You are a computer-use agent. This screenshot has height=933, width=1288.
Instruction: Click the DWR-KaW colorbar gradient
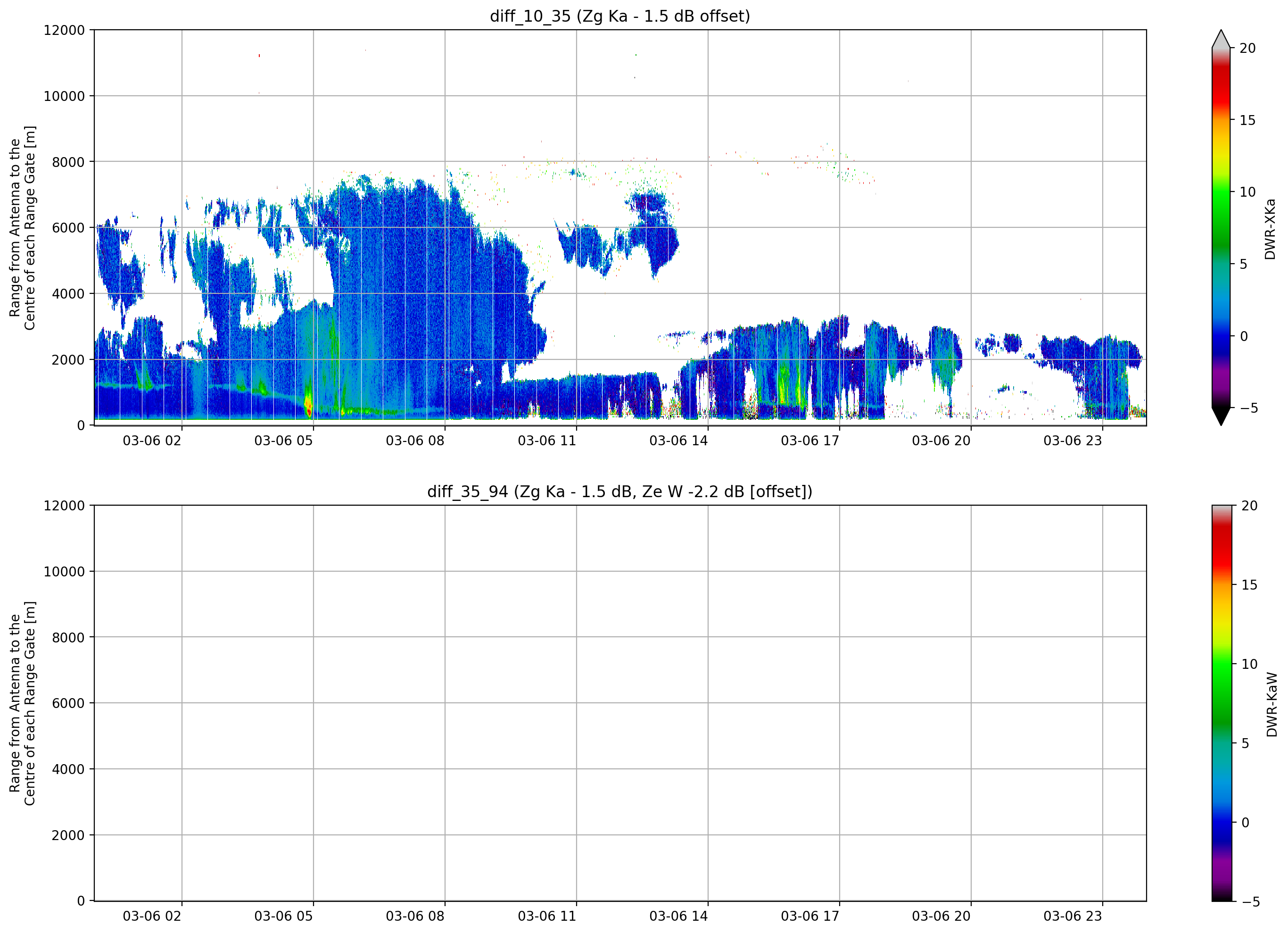(1222, 703)
